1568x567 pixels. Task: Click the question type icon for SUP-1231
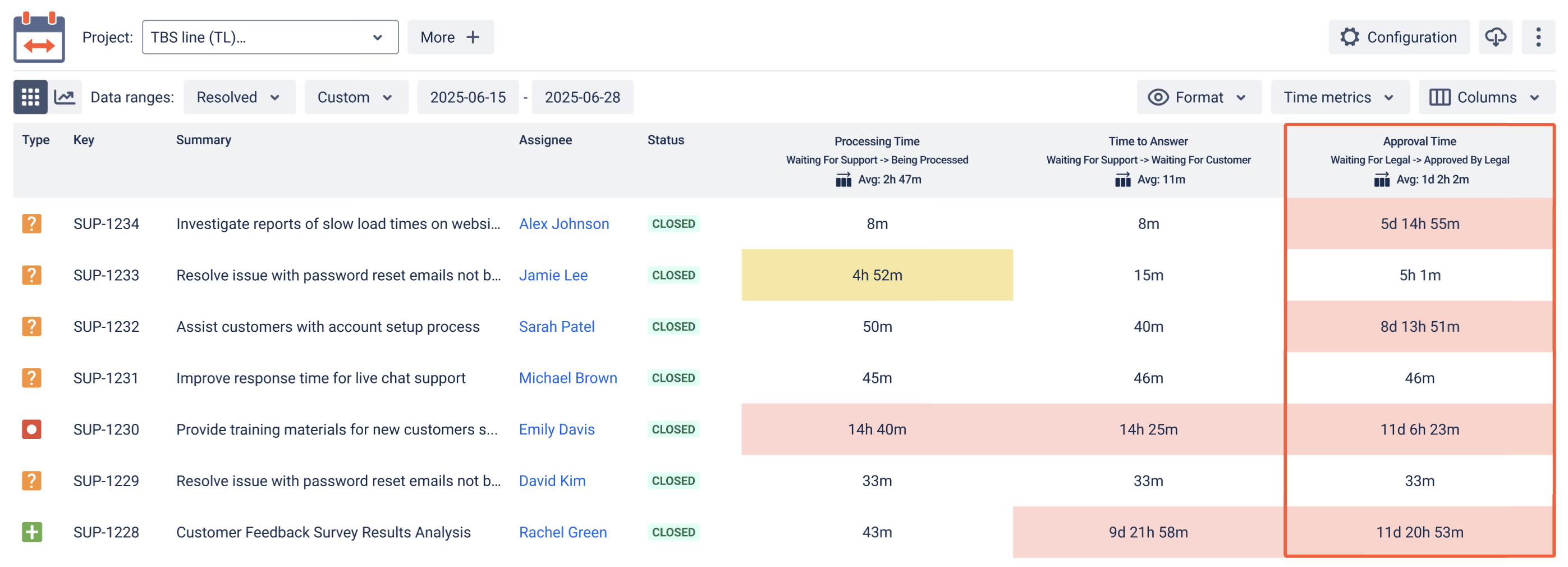31,378
